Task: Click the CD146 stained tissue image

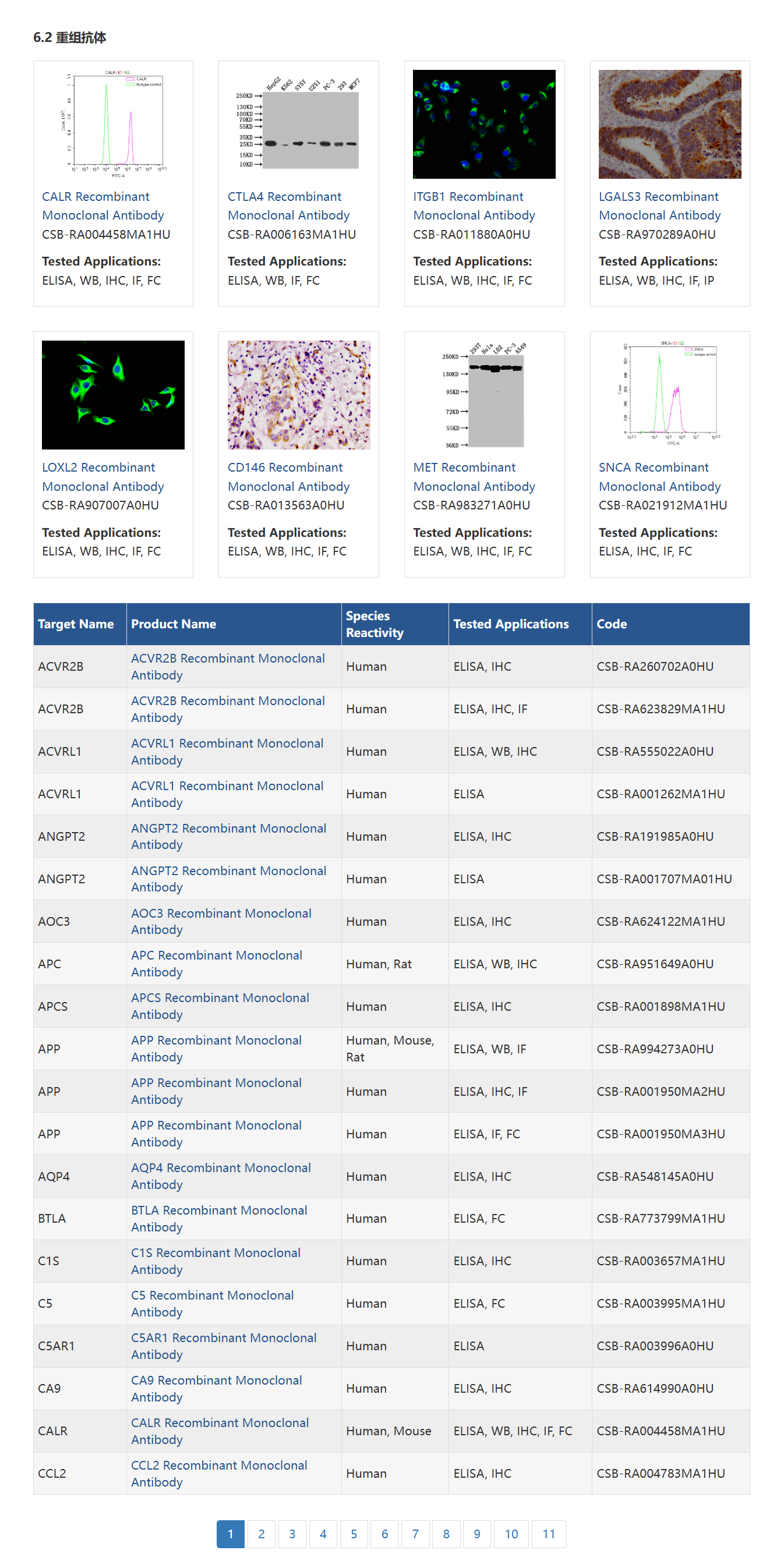Action: pos(298,394)
